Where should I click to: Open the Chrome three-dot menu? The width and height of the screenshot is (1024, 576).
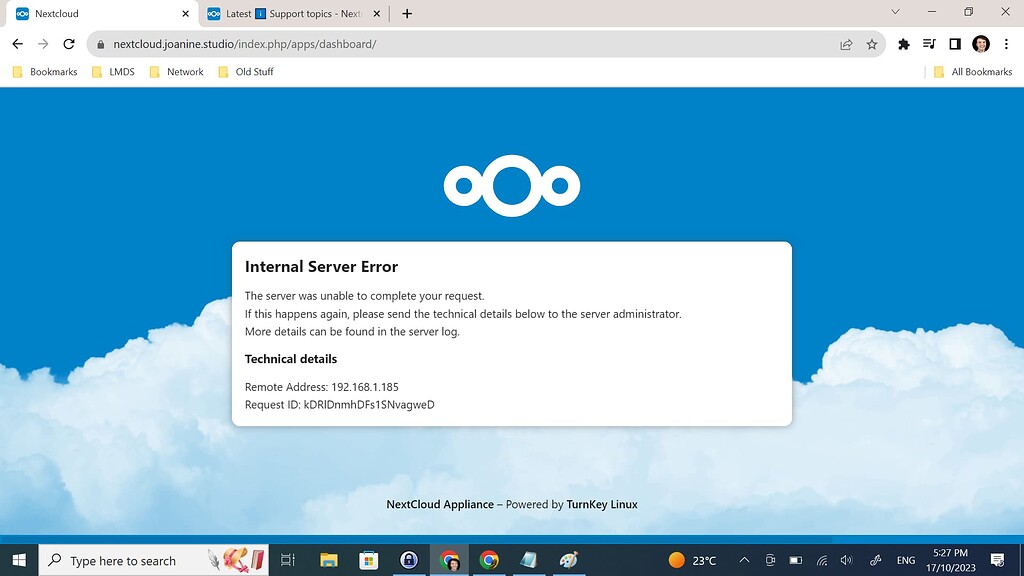[x=1006, y=44]
